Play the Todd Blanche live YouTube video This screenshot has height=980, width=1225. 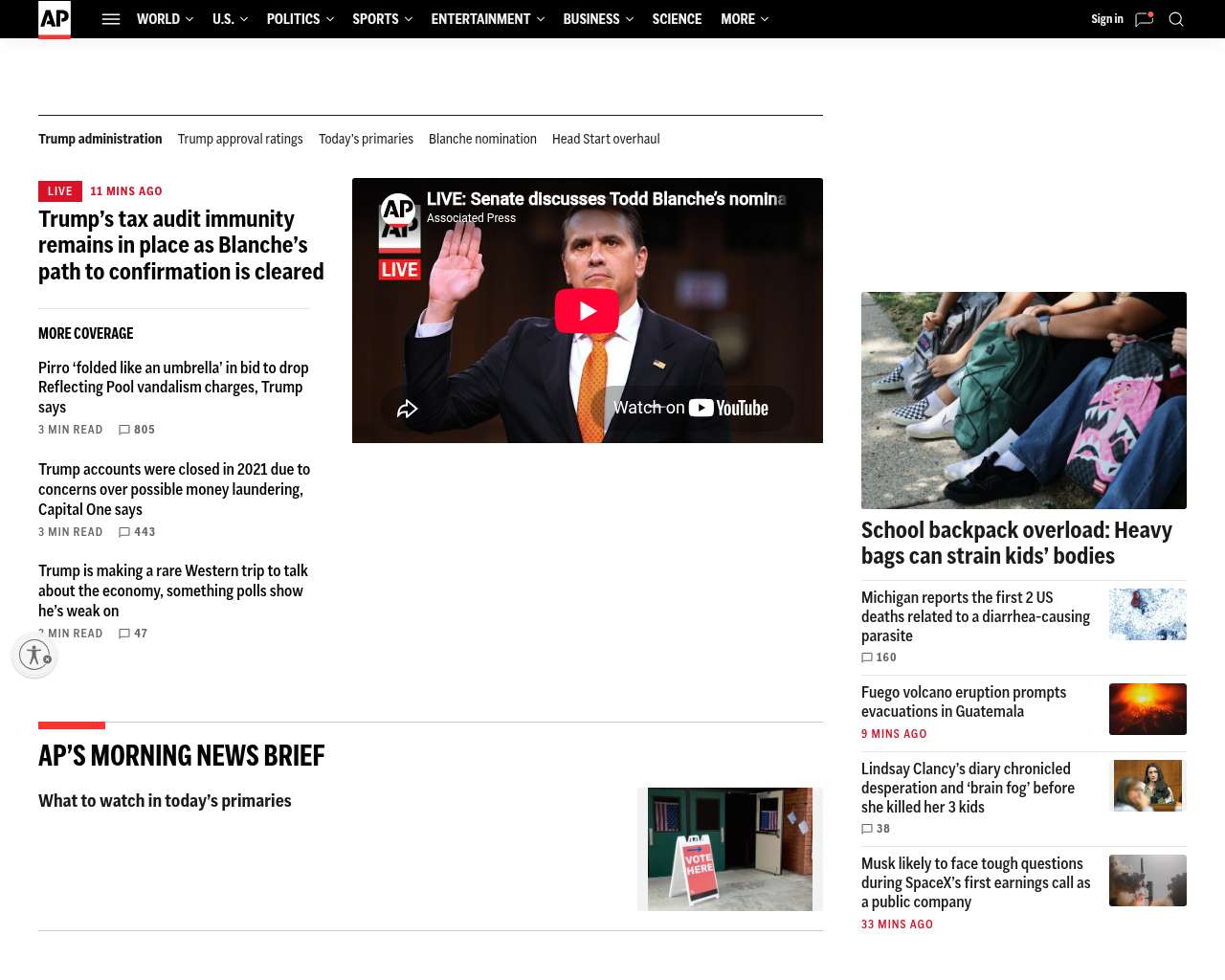587,311
